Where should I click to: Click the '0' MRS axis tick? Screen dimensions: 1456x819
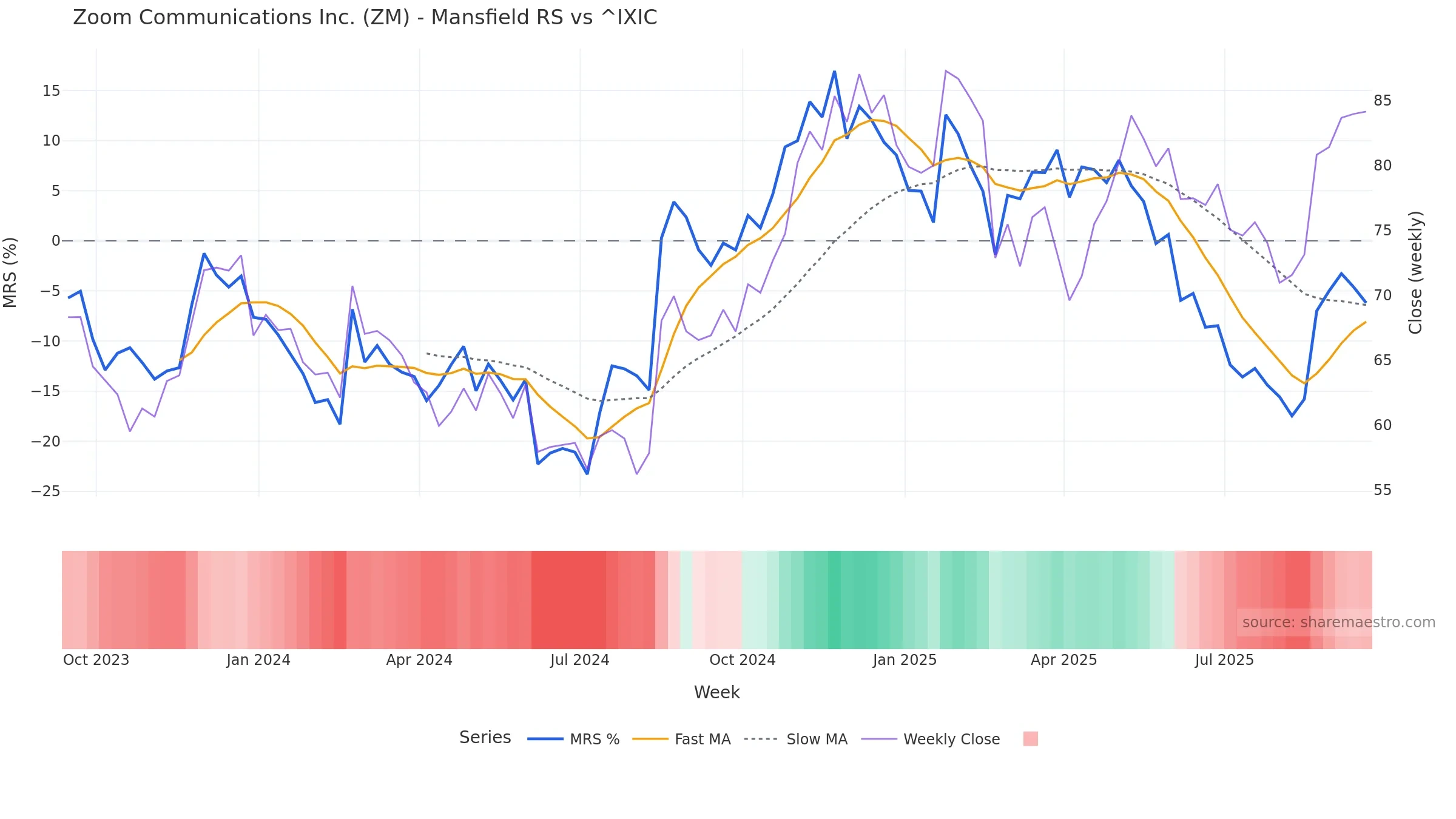(56, 241)
